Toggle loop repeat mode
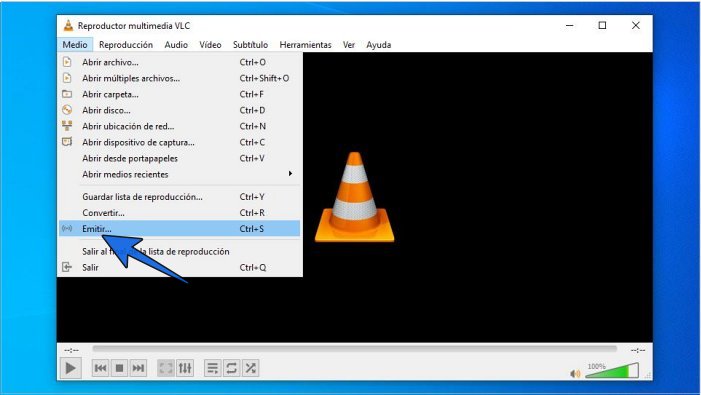 [x=232, y=368]
